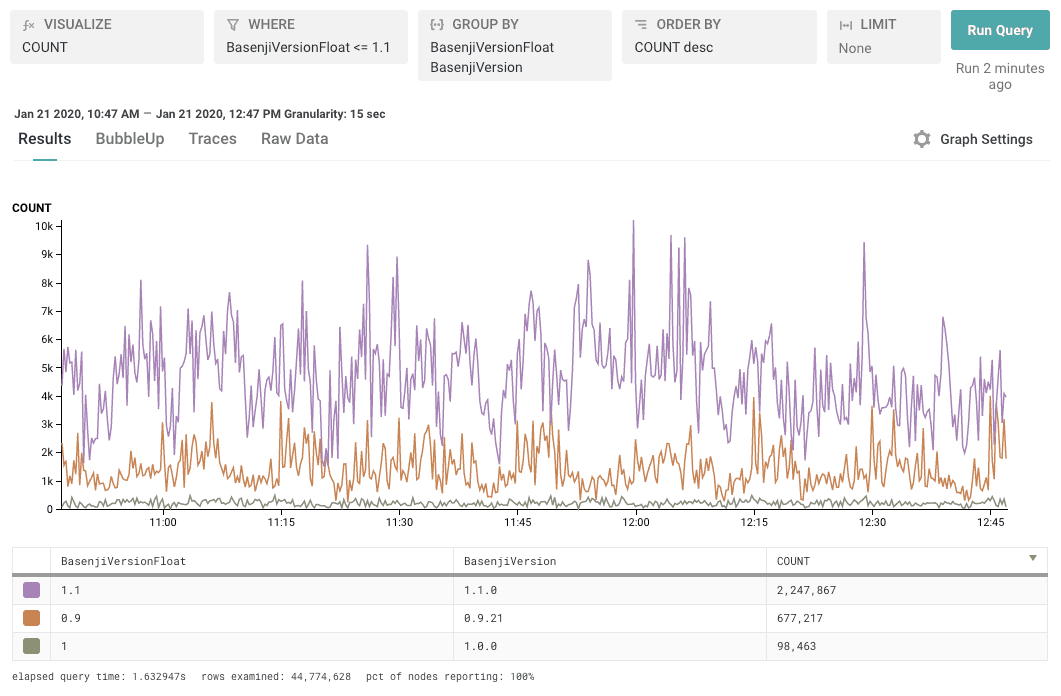1061x696 pixels.
Task: Click the WHERE filter funnel icon
Action: [x=233, y=24]
